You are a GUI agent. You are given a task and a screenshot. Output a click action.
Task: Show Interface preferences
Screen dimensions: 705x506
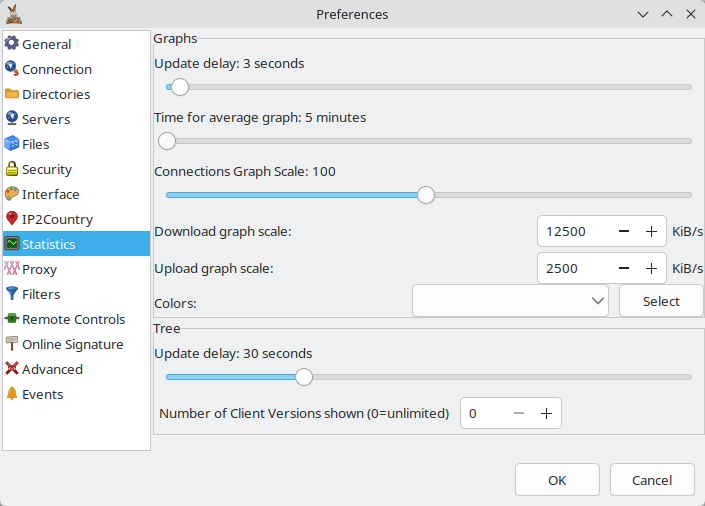coord(76,194)
